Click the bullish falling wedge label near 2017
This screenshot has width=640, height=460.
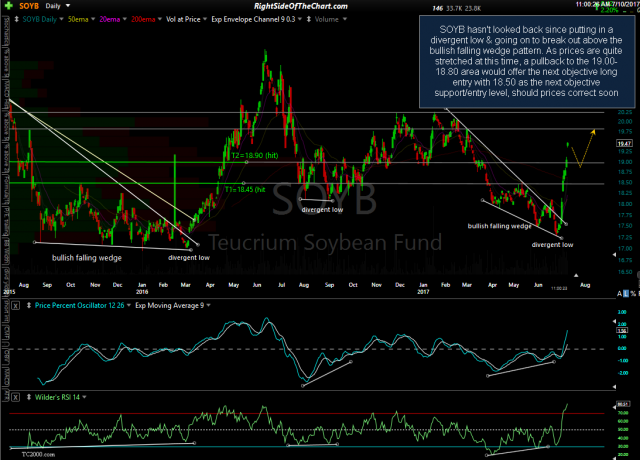point(500,226)
